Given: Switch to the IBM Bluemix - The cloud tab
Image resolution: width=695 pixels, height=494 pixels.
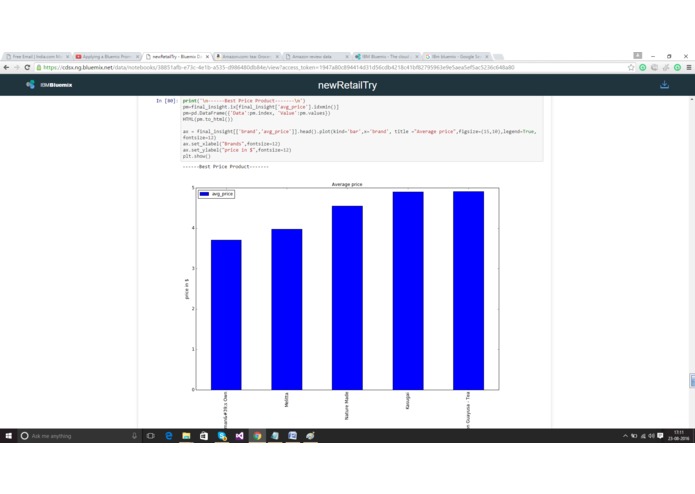Looking at the screenshot, I should click(x=386, y=57).
